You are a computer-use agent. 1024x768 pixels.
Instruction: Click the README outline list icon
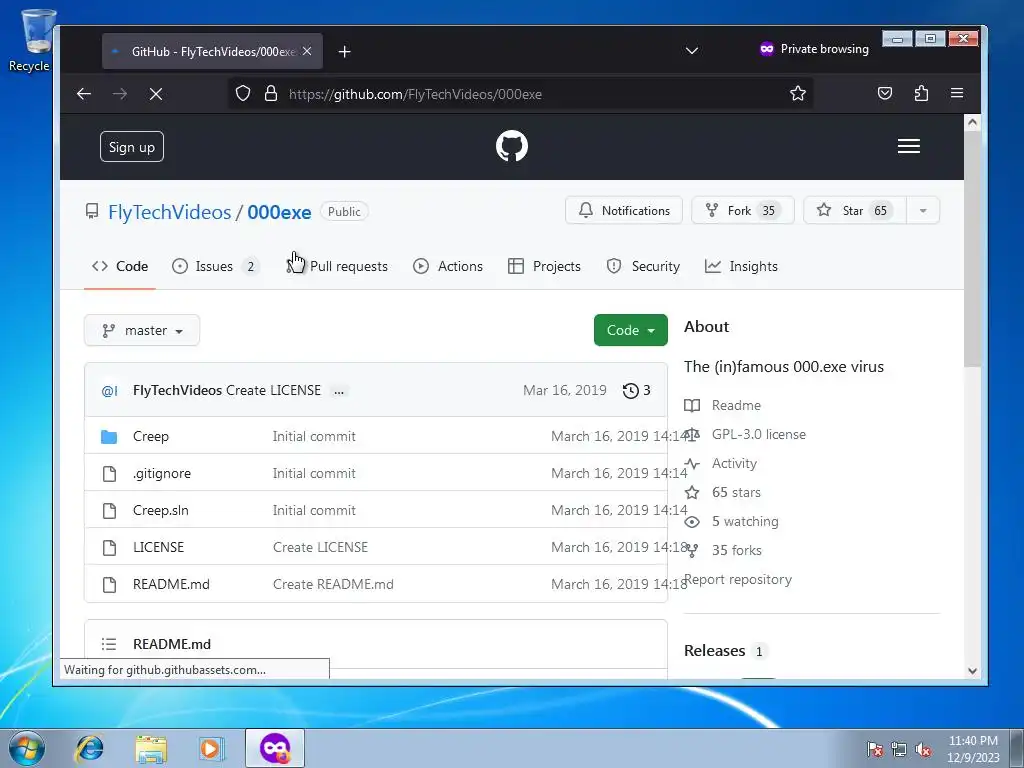click(109, 644)
